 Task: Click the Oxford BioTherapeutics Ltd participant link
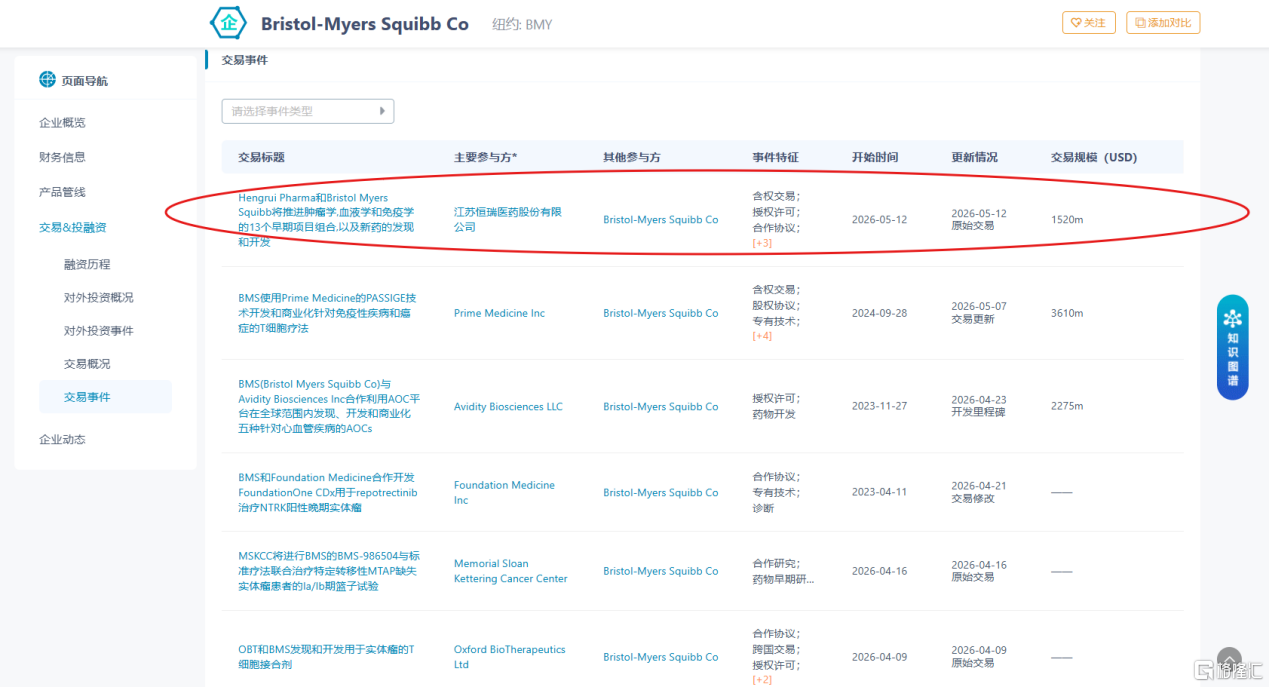pos(510,657)
